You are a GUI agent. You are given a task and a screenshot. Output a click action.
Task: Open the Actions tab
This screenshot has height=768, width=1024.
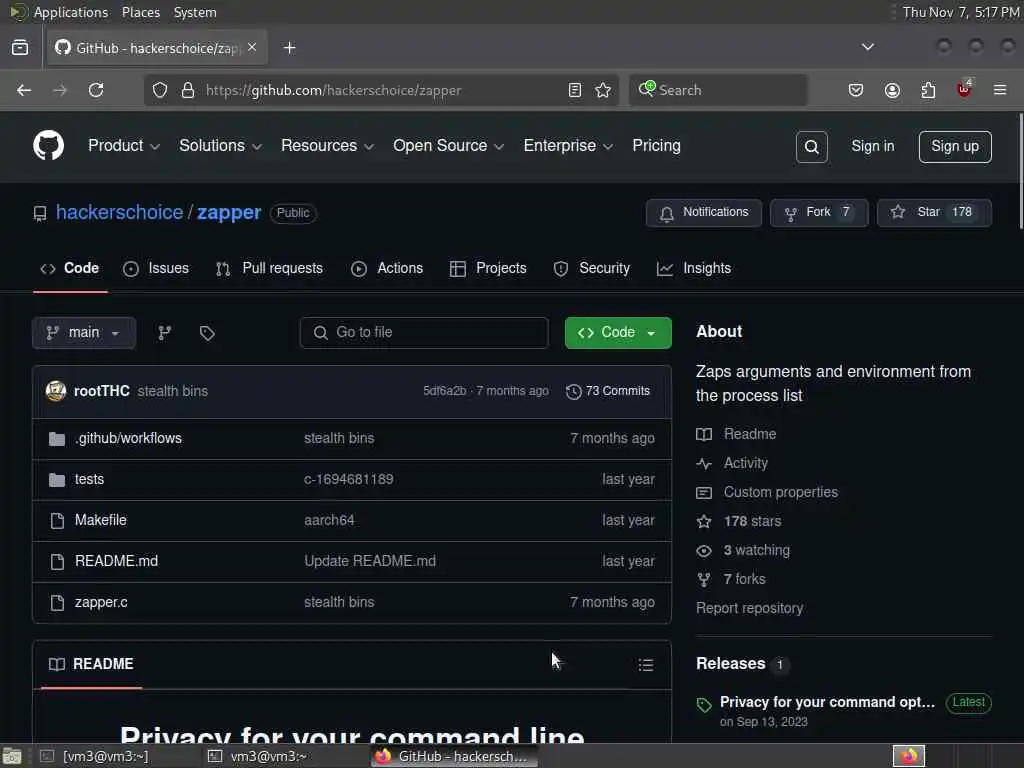[x=387, y=268]
